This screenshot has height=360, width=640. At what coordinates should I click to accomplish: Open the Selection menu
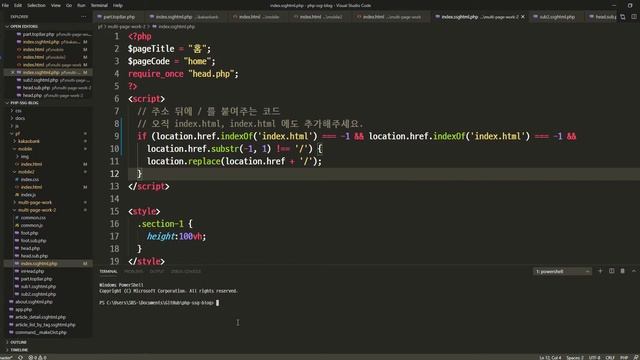36,5
